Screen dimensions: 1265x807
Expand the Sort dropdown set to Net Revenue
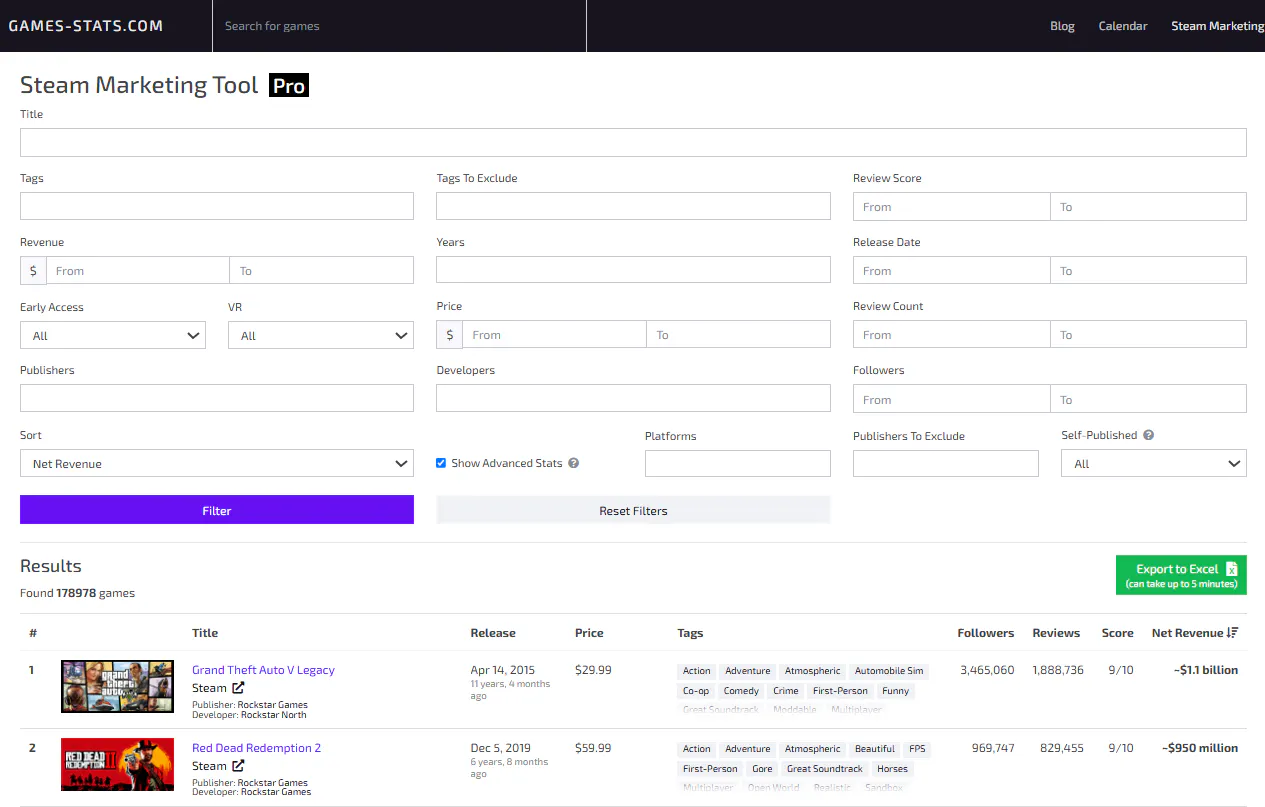(217, 463)
